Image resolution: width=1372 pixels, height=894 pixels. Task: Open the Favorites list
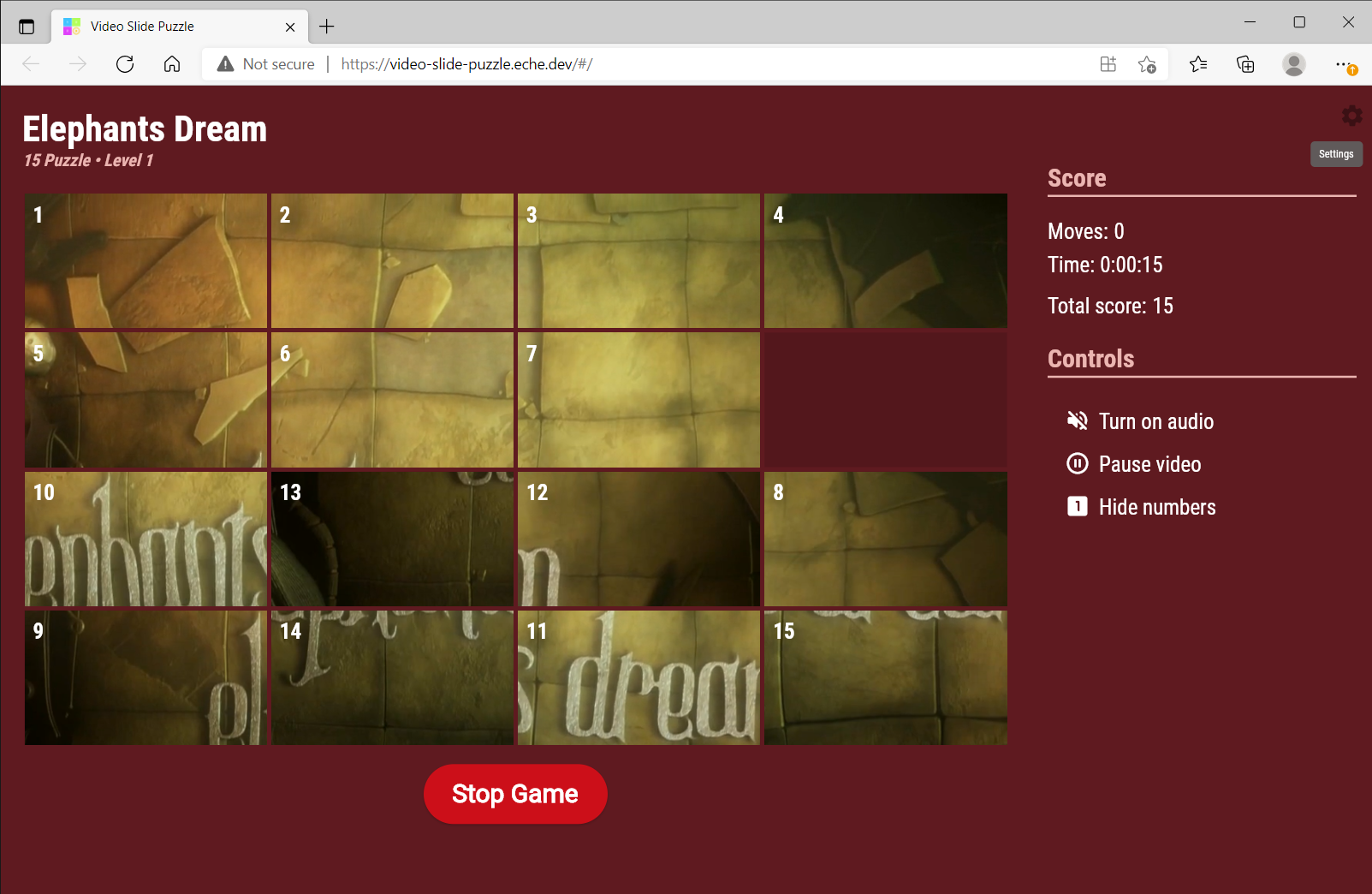coord(1198,64)
